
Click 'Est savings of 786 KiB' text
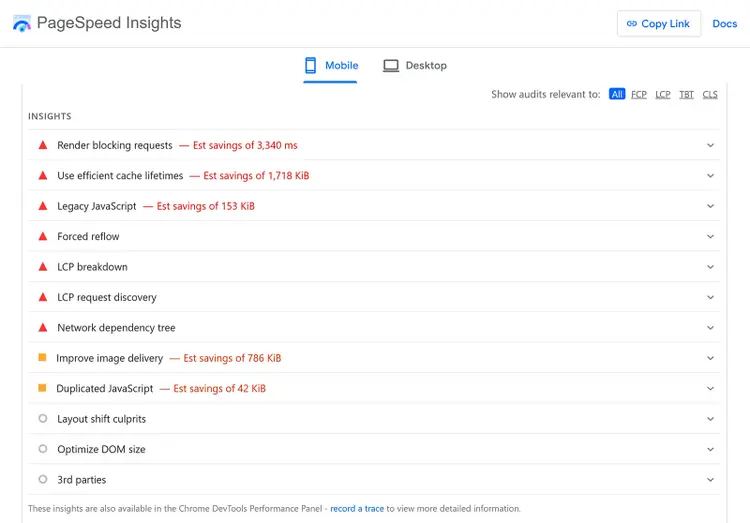(x=232, y=358)
